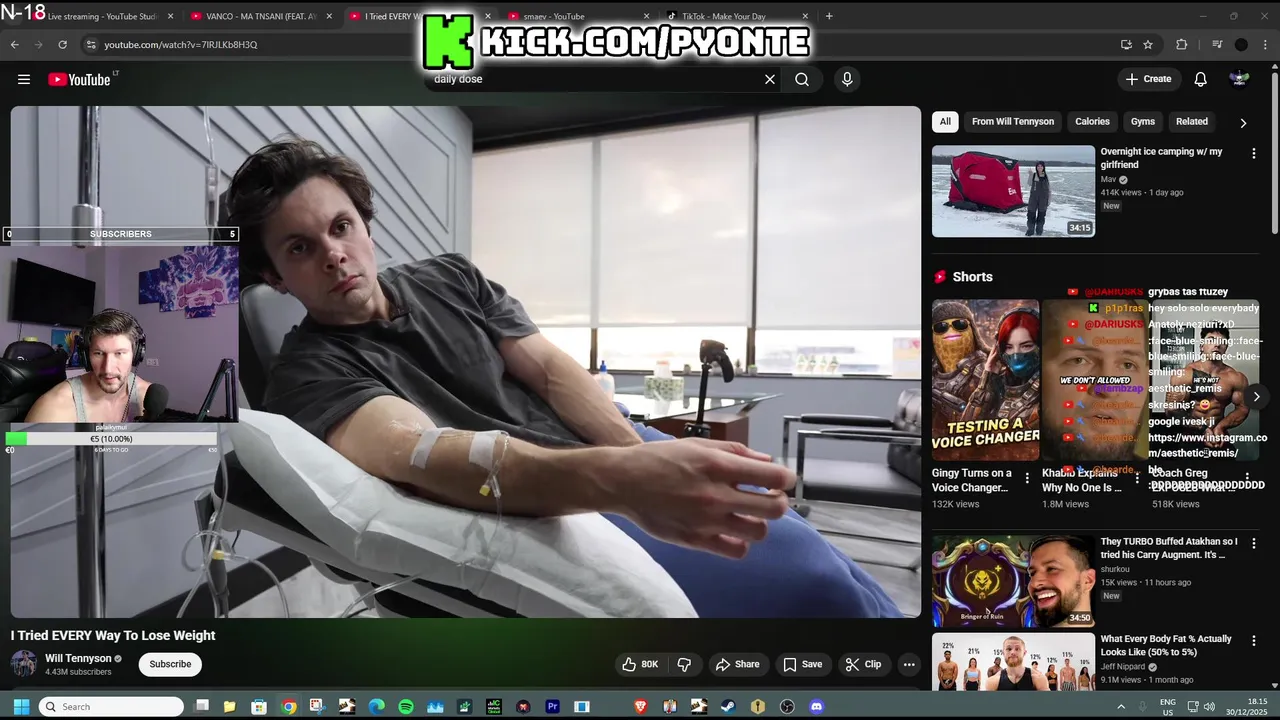Select the Gyms filter chip
Image resolution: width=1280 pixels, height=720 pixels.
pos(1143,121)
